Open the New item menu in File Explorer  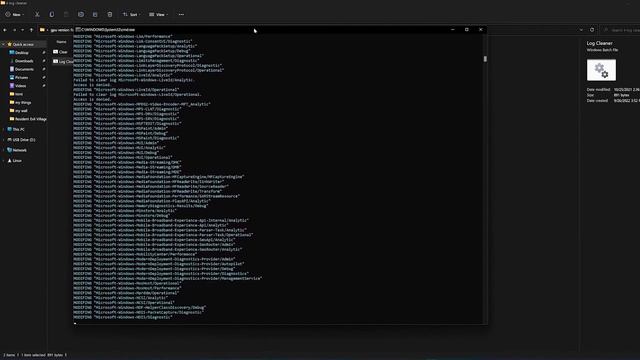click(14, 15)
